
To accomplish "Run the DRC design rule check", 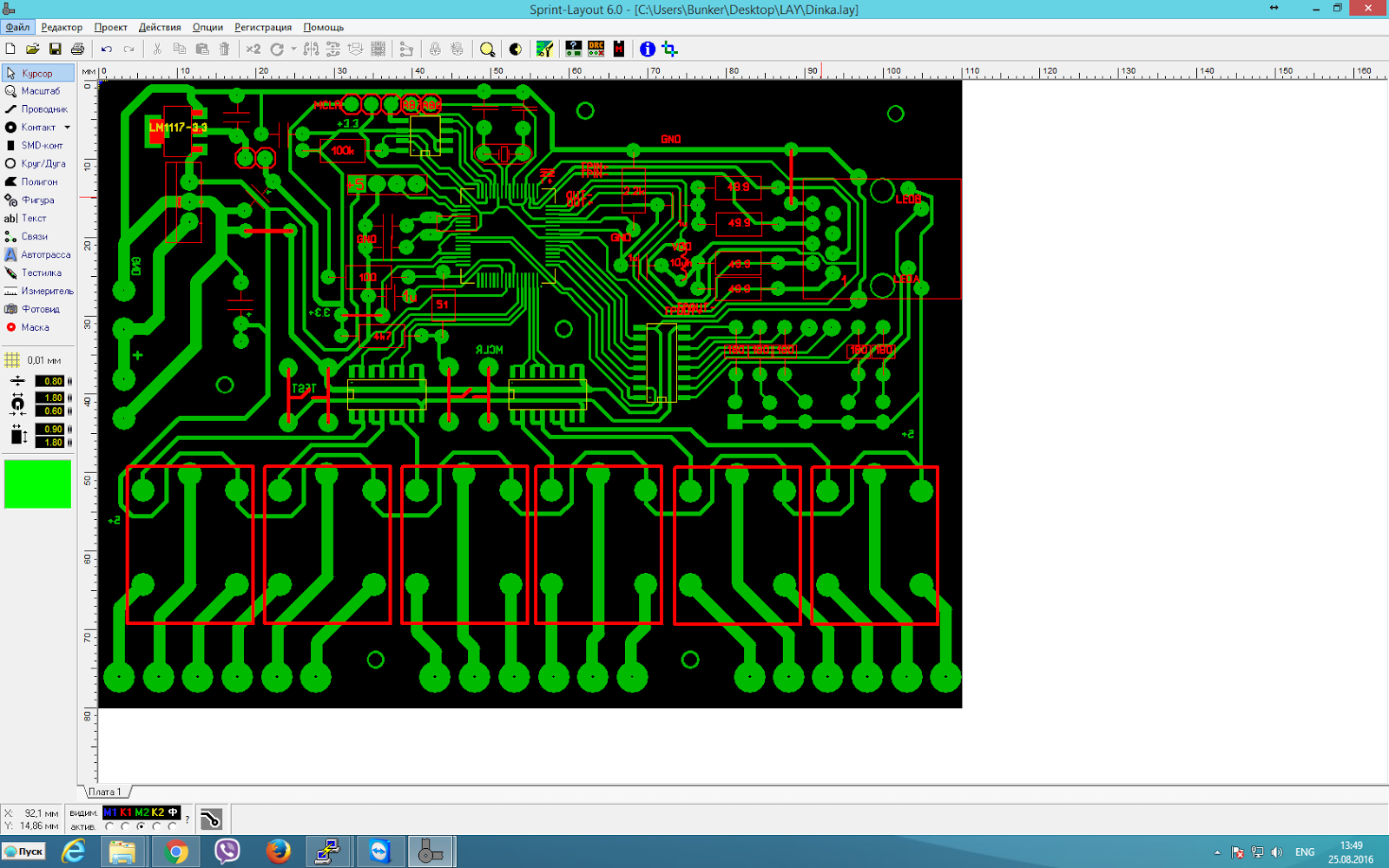I will 596,49.
